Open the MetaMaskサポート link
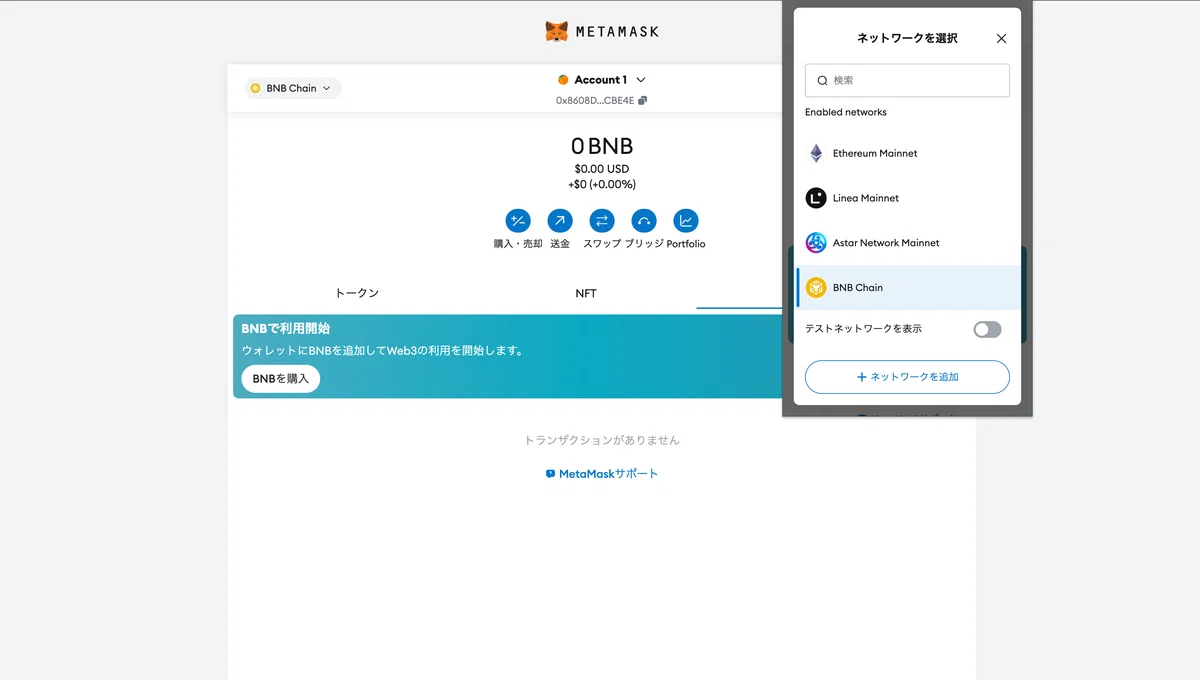The height and width of the screenshot is (680, 1200). (602, 474)
